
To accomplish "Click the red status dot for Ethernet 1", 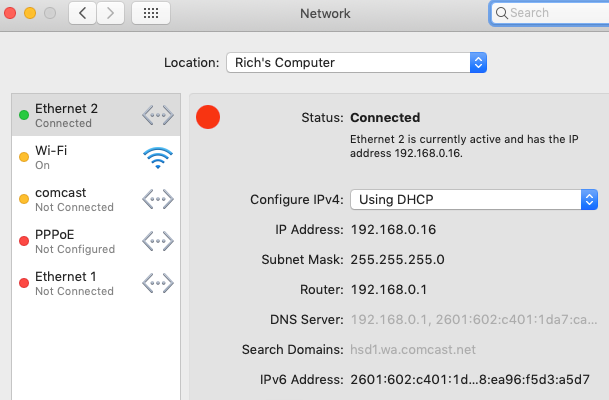I will click(24, 283).
